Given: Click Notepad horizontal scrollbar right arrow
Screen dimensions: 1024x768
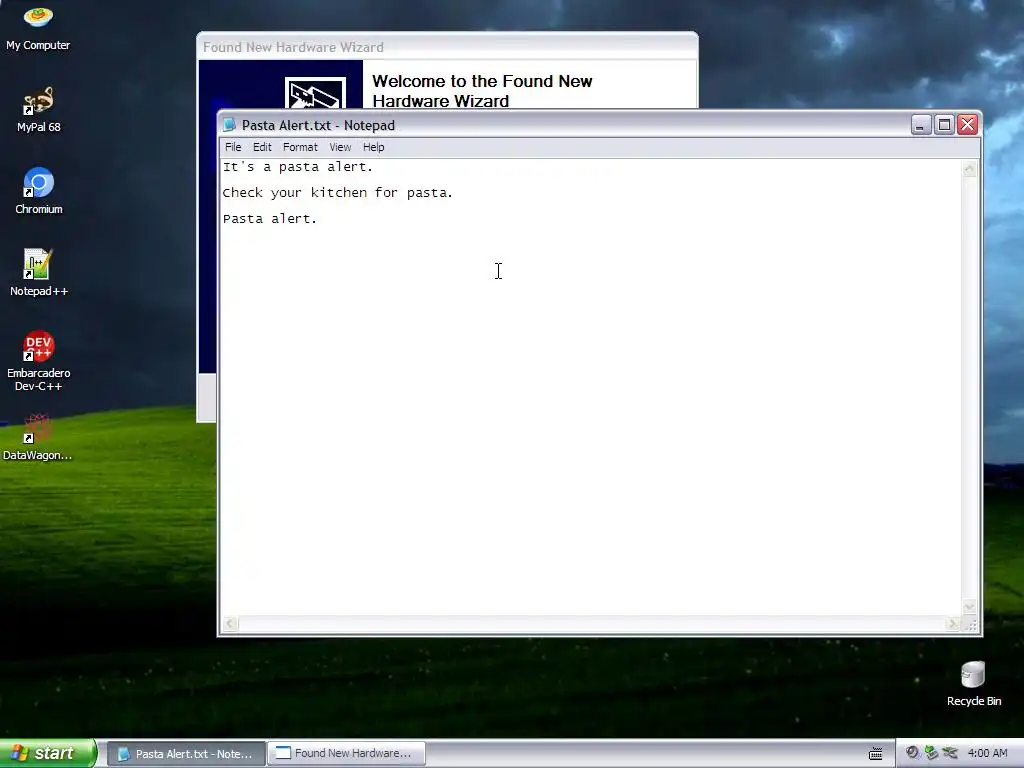Looking at the screenshot, I should [x=953, y=624].
